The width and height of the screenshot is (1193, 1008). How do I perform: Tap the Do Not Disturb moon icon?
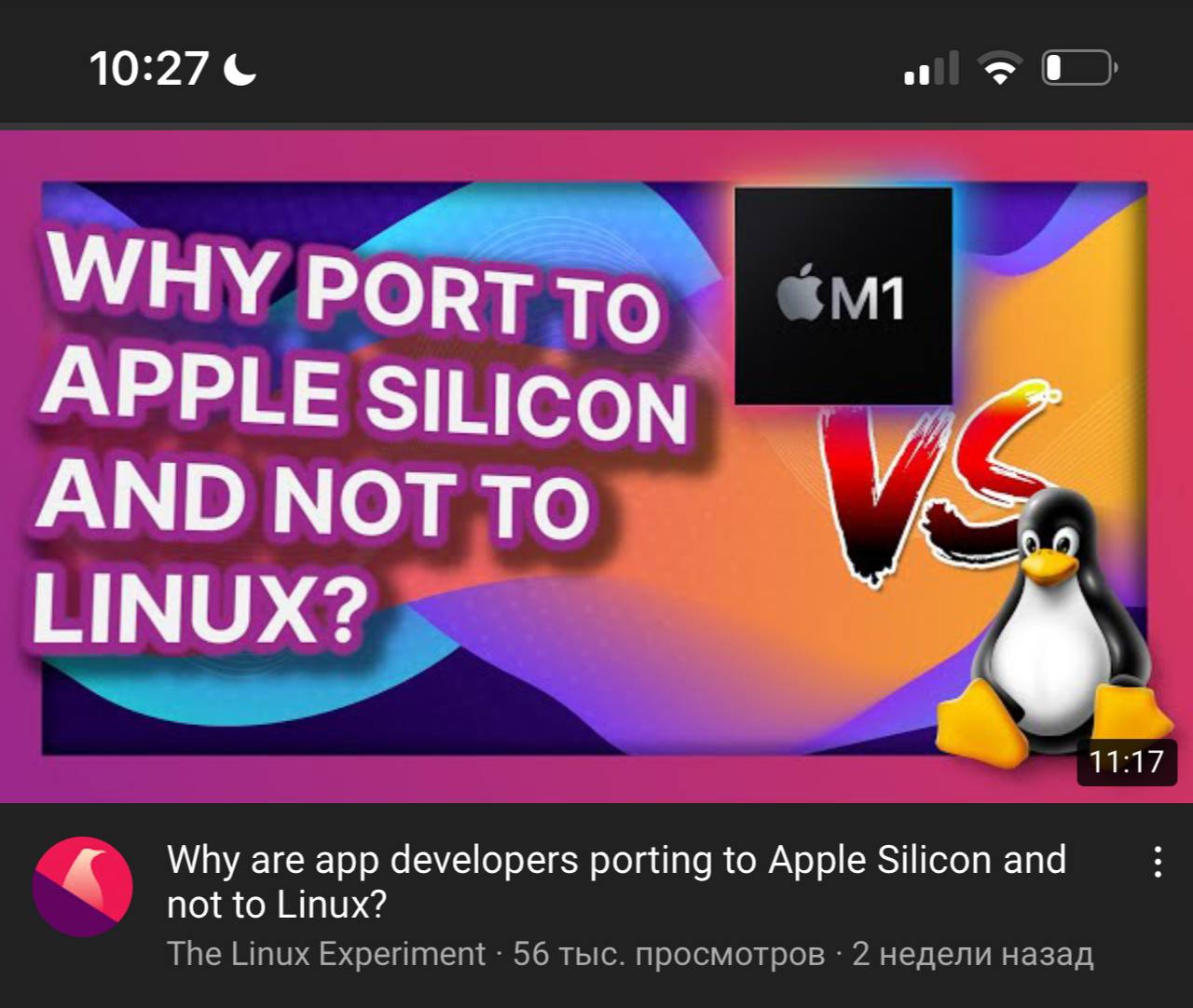[x=240, y=69]
